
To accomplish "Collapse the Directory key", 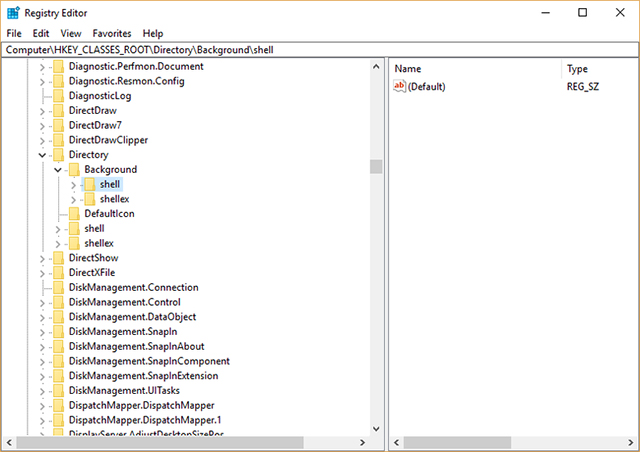I will pos(42,155).
